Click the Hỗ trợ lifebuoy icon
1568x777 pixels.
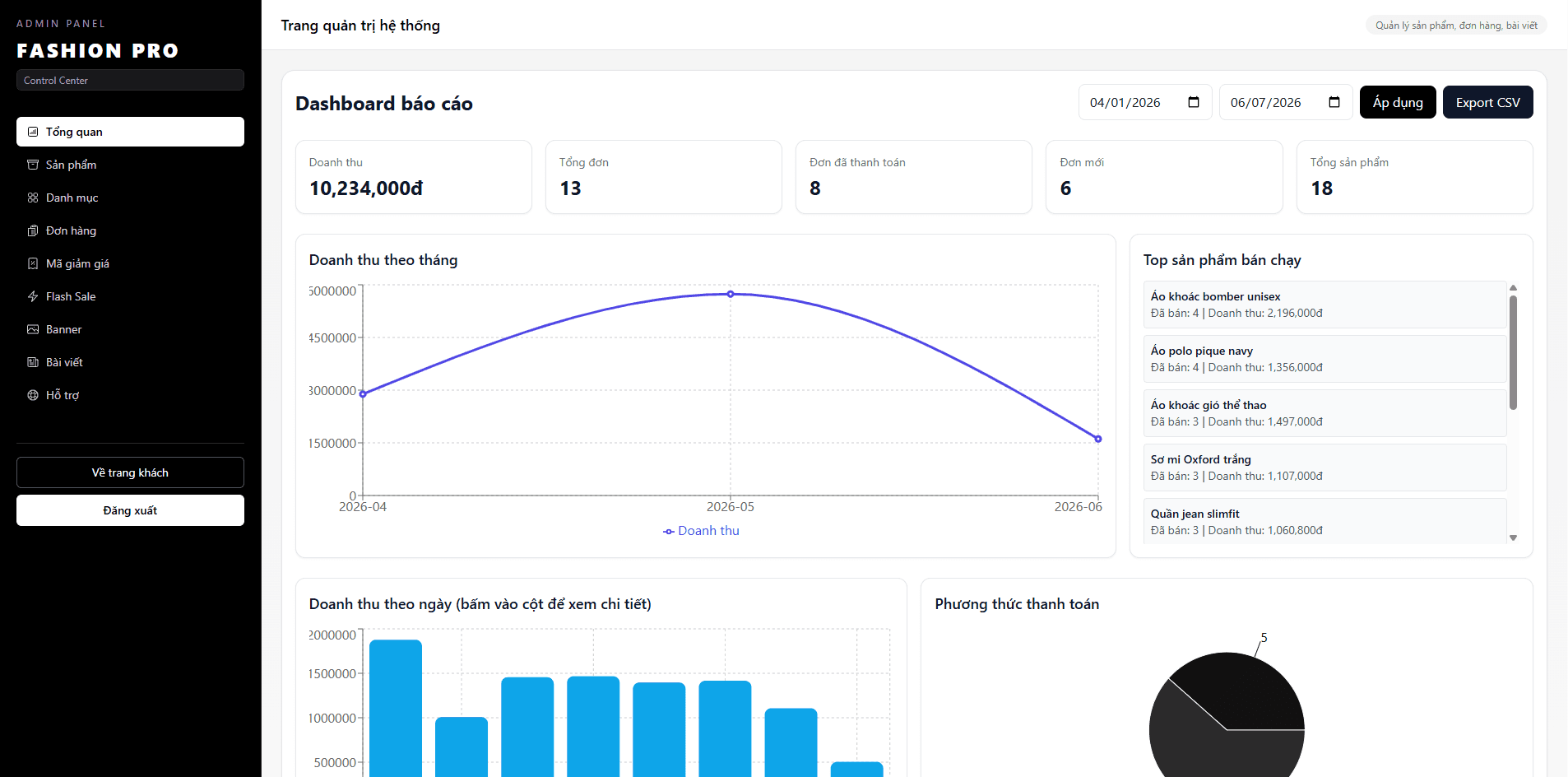(33, 395)
